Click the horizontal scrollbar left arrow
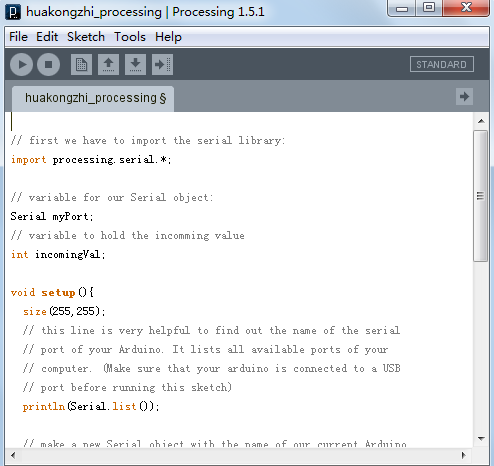 pyautogui.click(x=13, y=455)
